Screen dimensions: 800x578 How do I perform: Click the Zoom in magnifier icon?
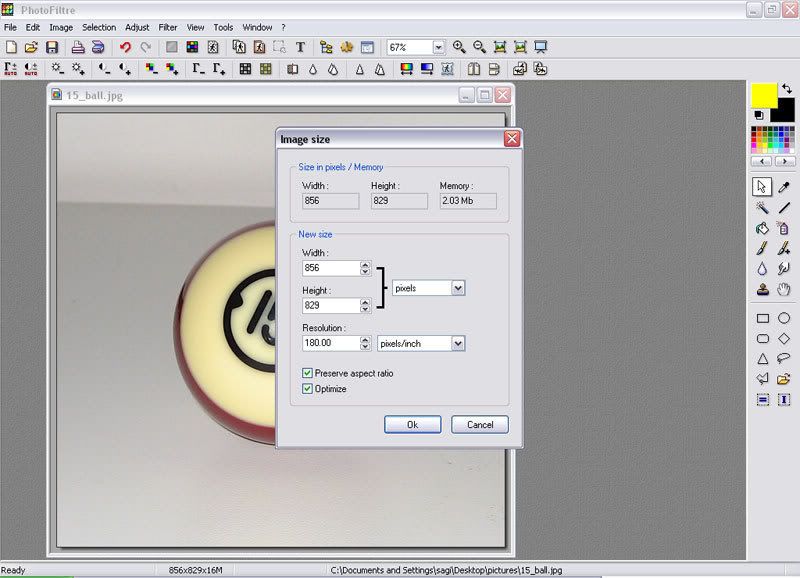(x=459, y=47)
